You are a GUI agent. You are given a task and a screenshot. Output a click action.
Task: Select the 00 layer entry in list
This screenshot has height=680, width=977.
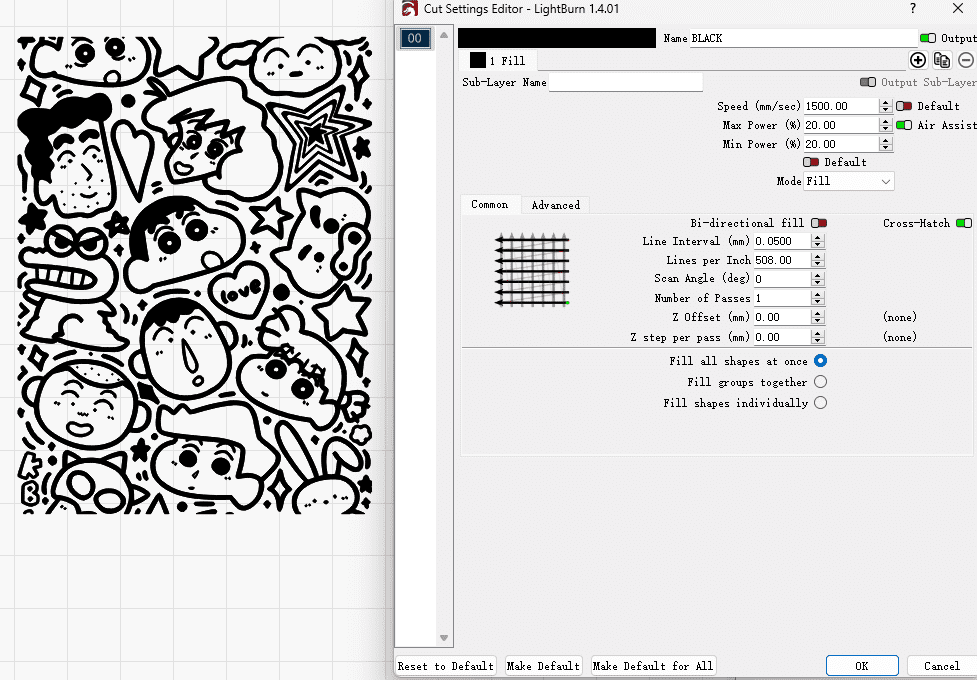click(415, 38)
